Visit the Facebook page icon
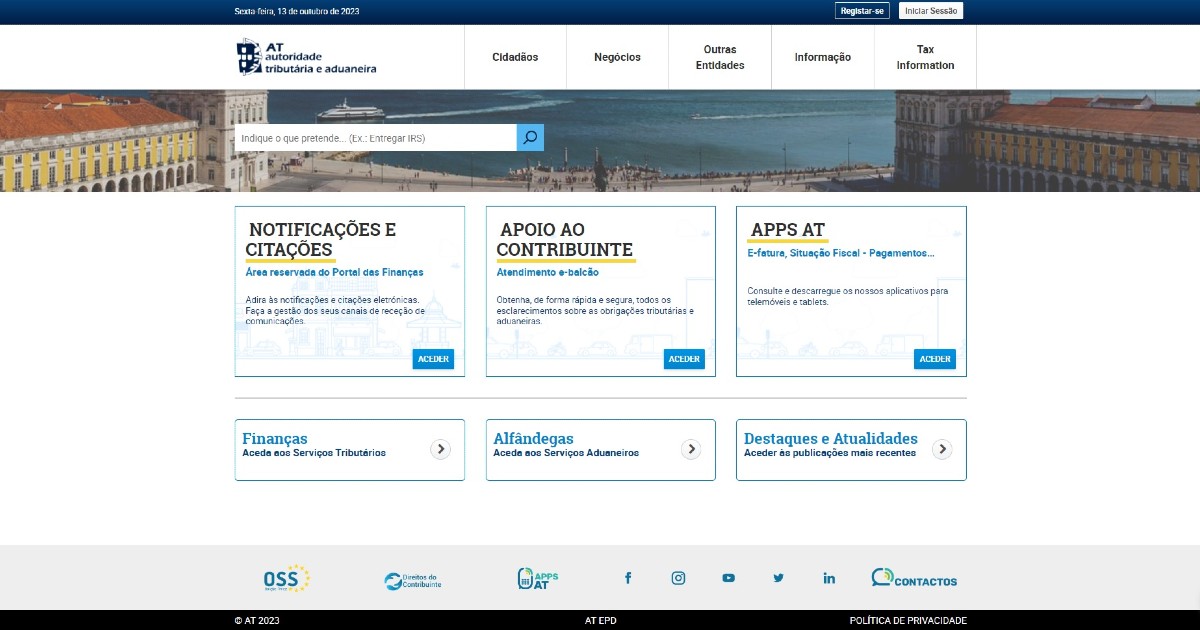 click(x=628, y=578)
